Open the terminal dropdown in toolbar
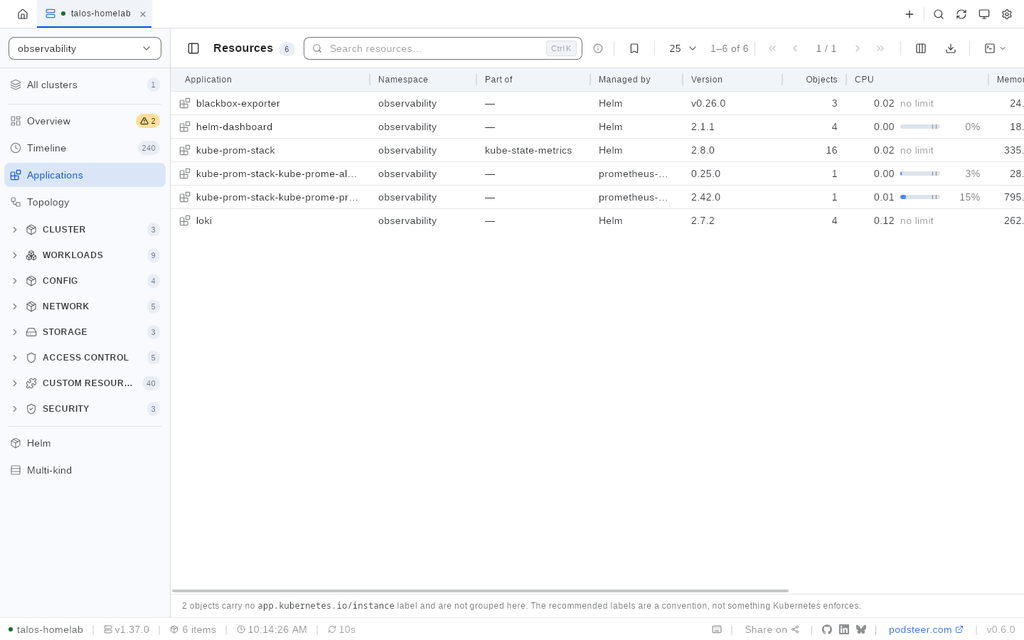This screenshot has width=1024, height=640. click(x=995, y=48)
